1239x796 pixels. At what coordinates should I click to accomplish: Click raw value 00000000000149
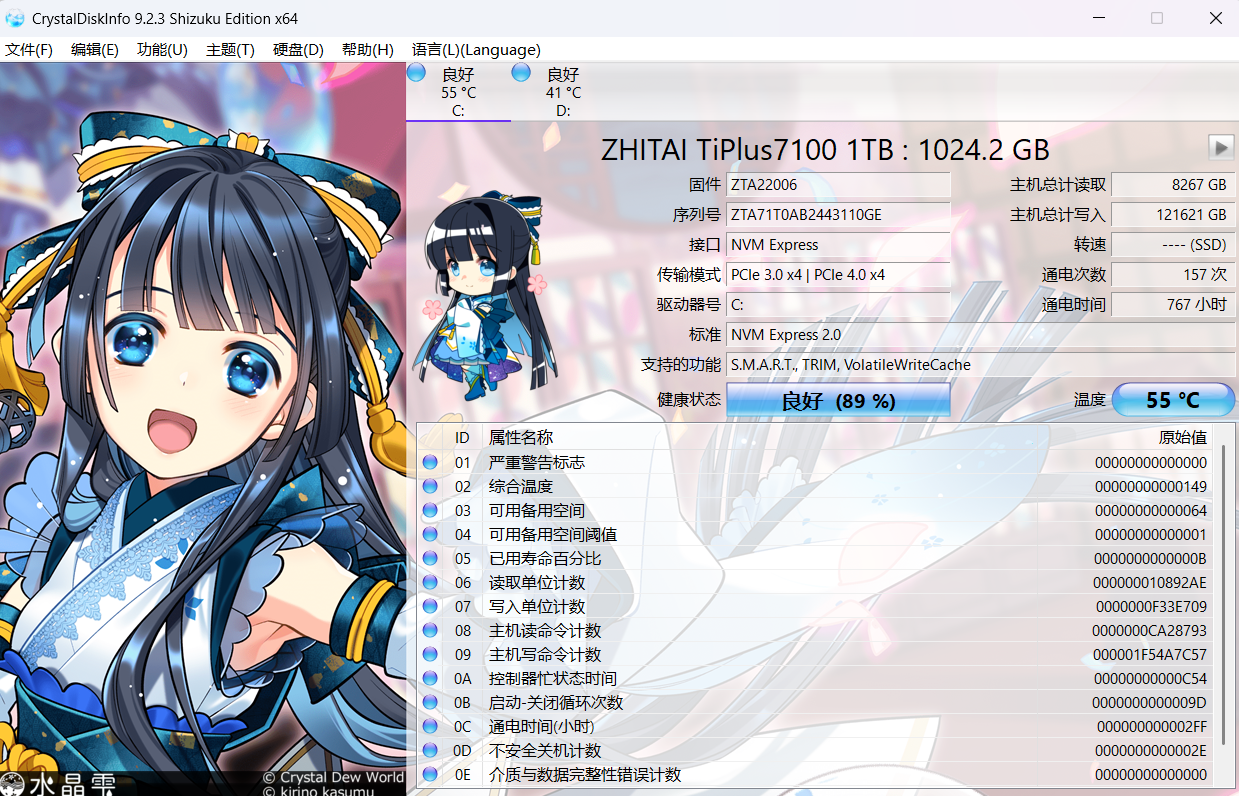coord(1151,487)
